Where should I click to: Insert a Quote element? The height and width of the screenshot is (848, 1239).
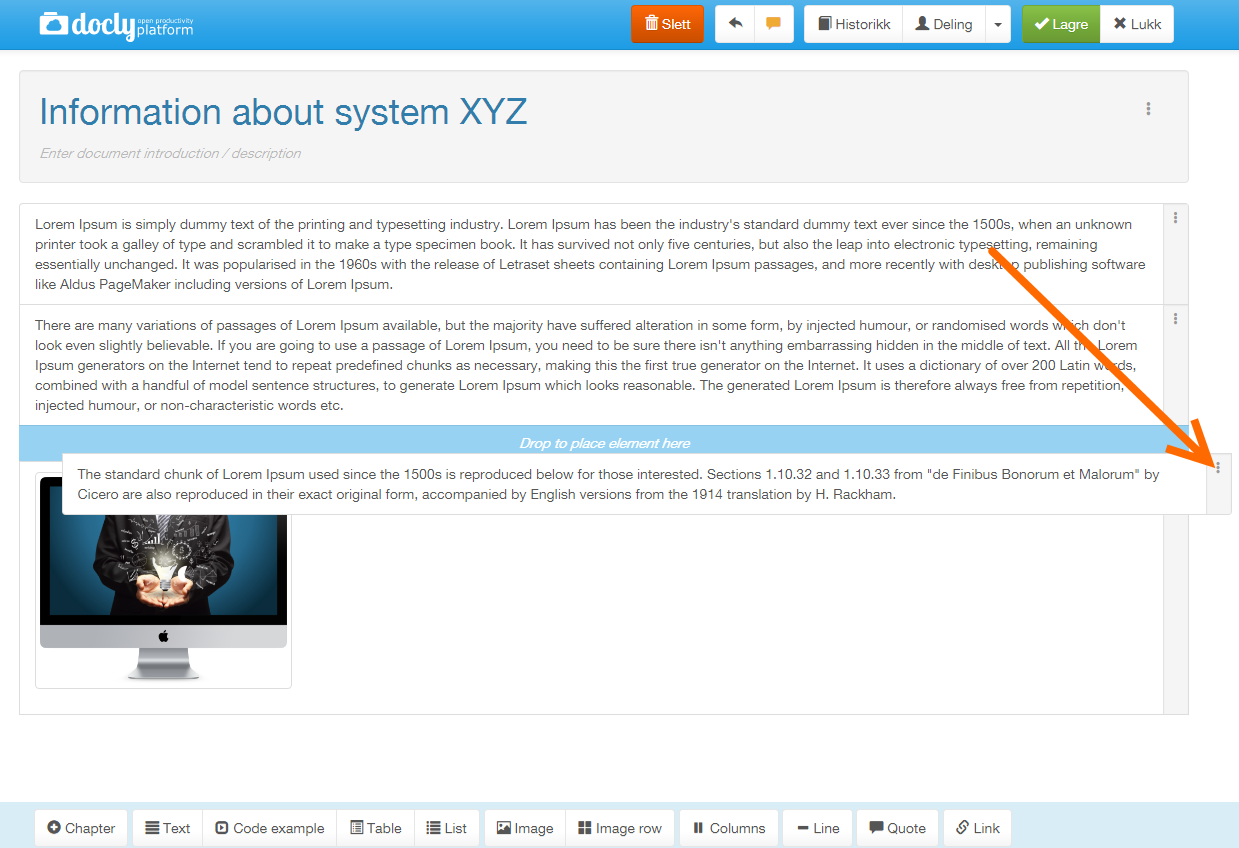click(898, 828)
